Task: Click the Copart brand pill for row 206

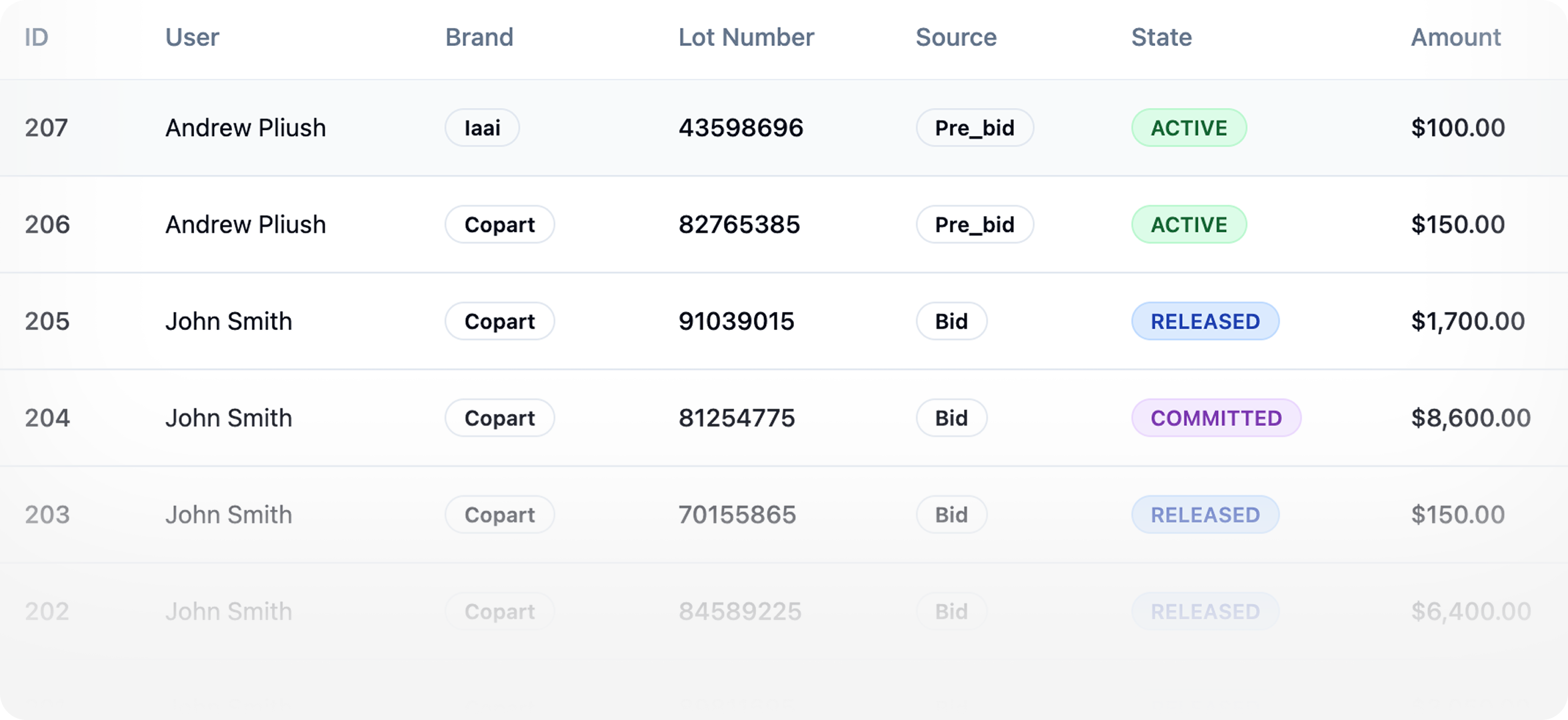Action: (499, 225)
